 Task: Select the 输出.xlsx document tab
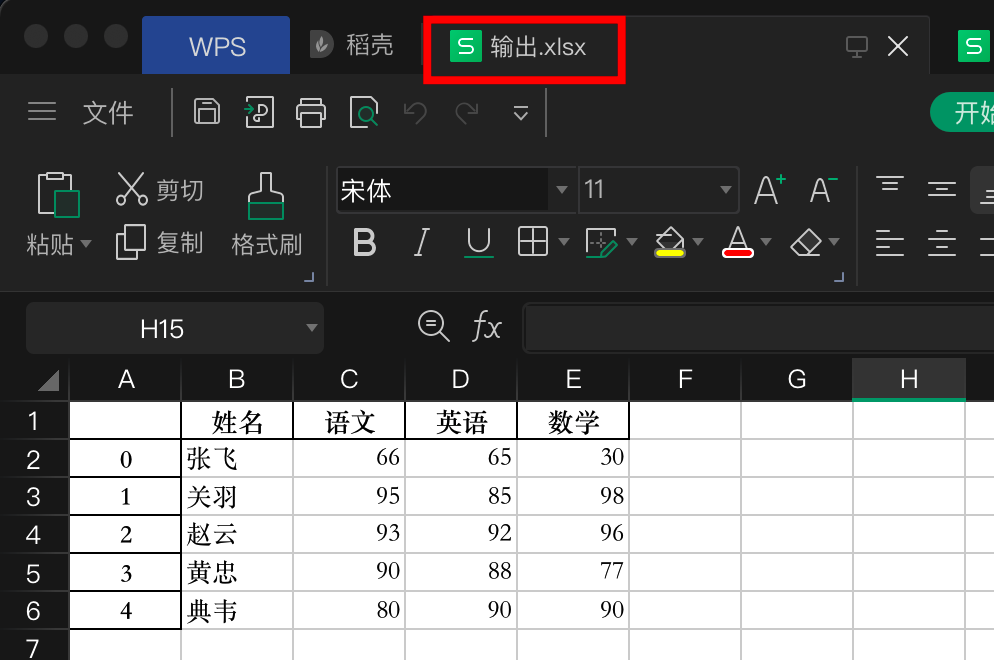click(519, 47)
